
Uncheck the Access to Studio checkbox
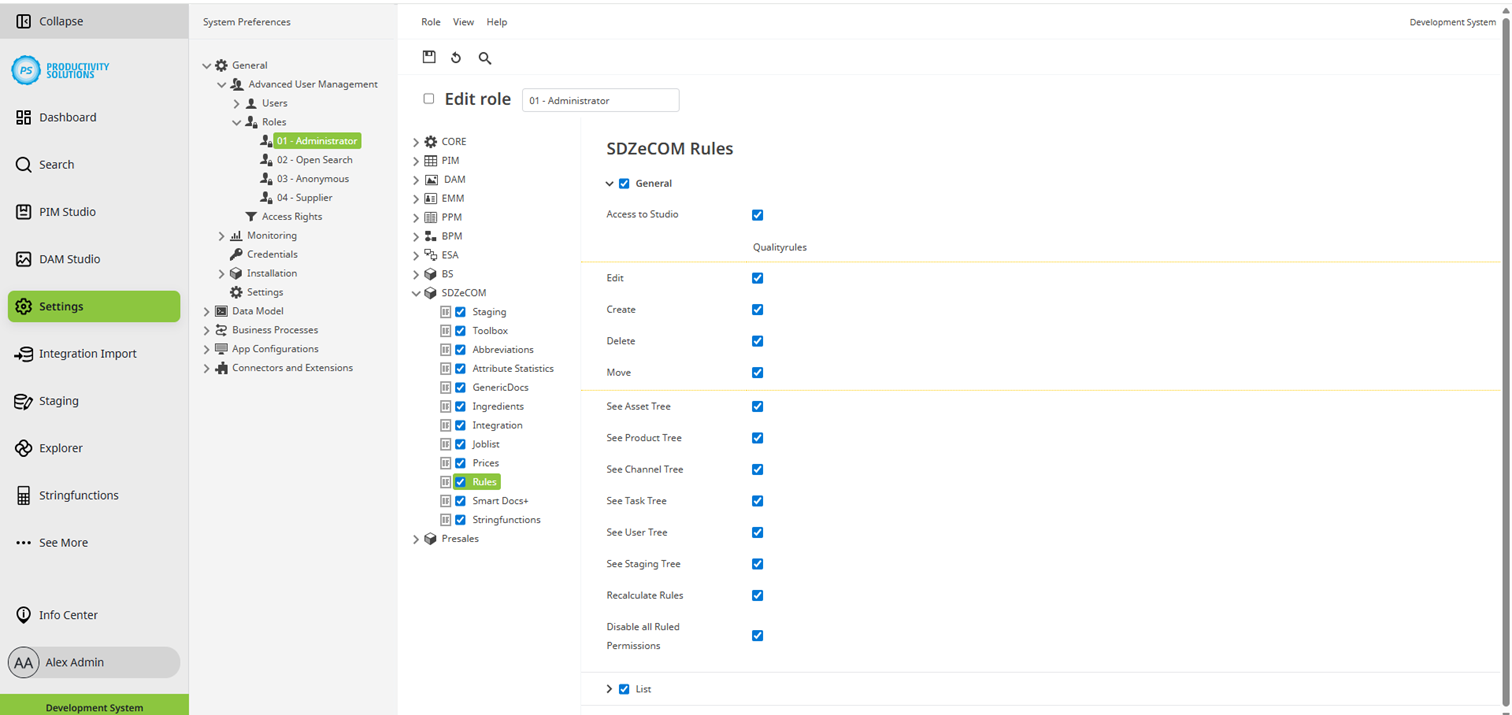(x=757, y=215)
